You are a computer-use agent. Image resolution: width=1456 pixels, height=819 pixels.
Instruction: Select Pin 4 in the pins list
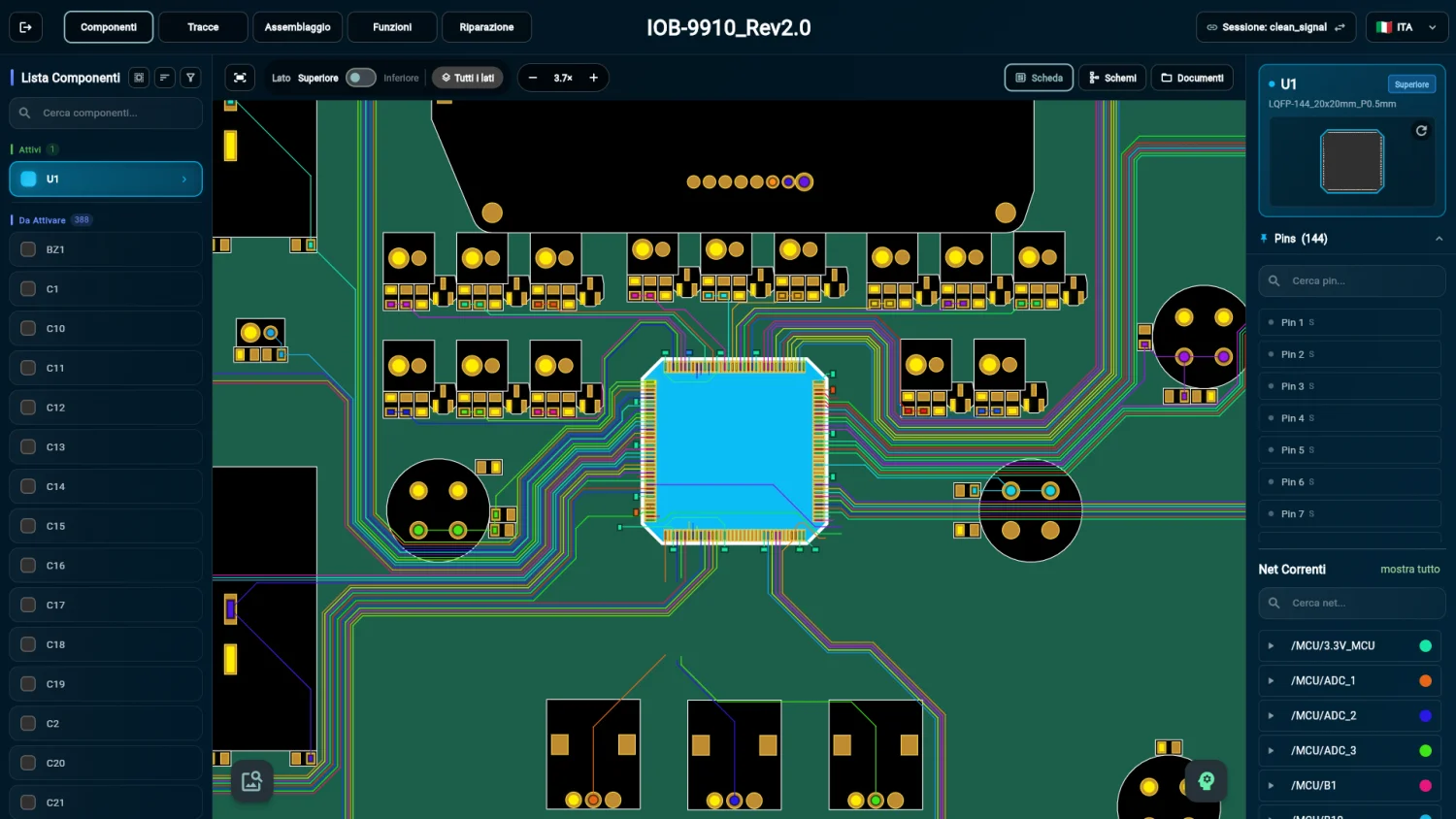1349,418
